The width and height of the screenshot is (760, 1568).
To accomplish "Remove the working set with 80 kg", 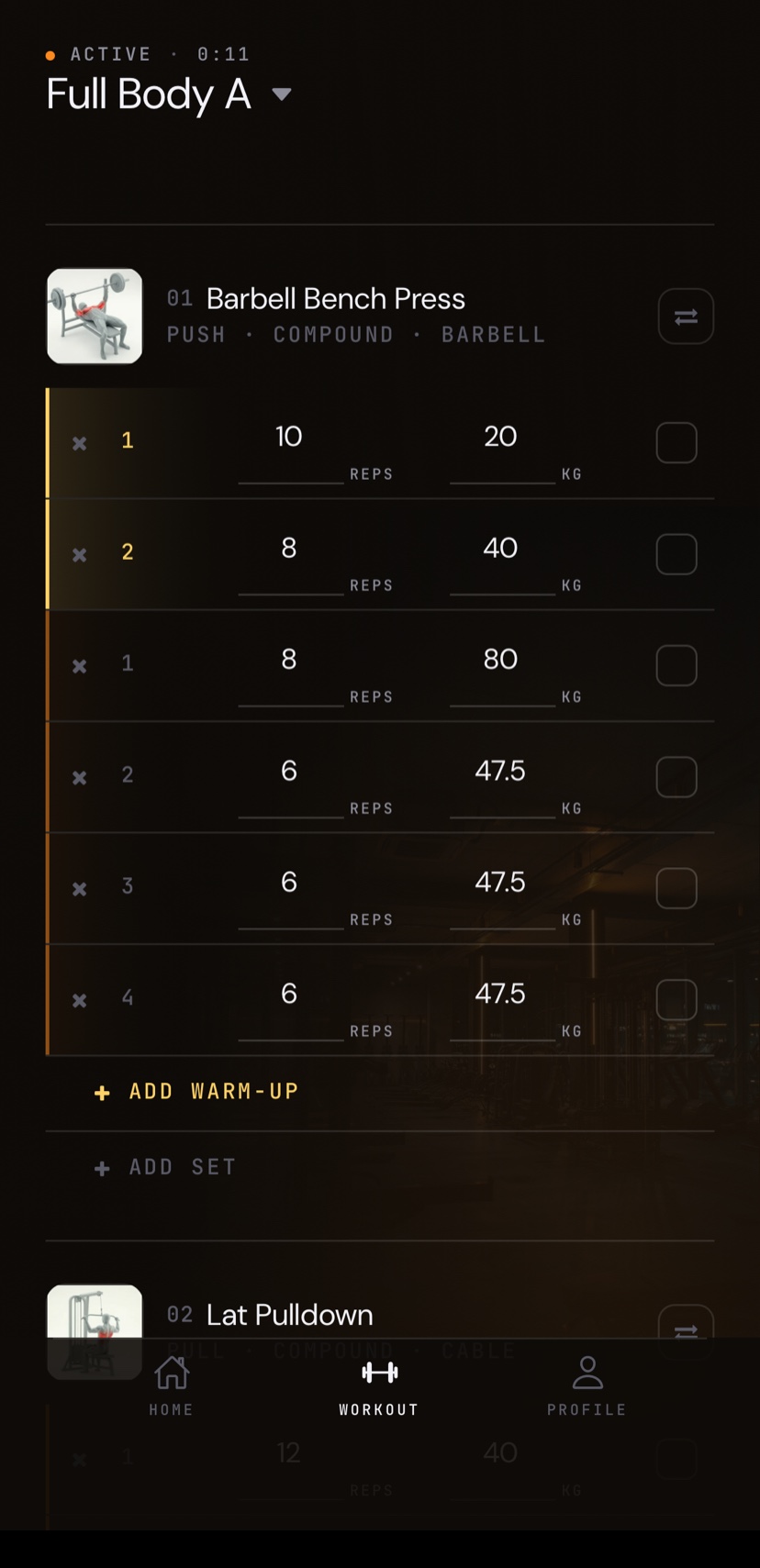I will (x=80, y=666).
